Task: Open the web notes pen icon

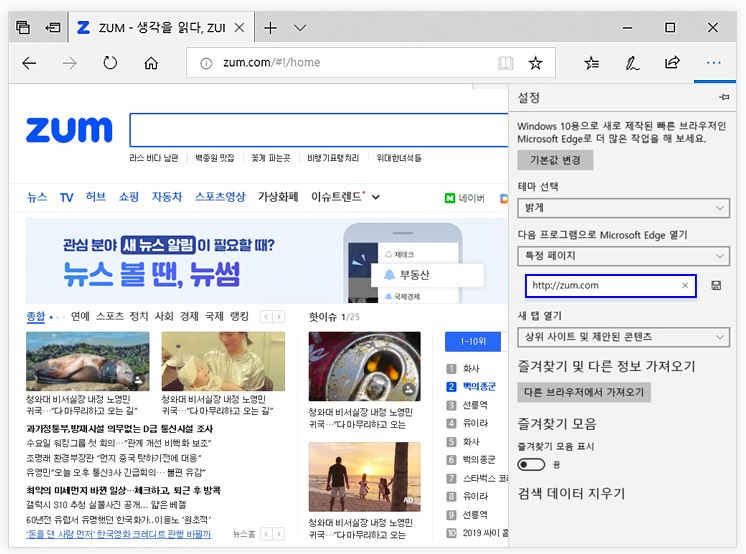Action: point(632,63)
